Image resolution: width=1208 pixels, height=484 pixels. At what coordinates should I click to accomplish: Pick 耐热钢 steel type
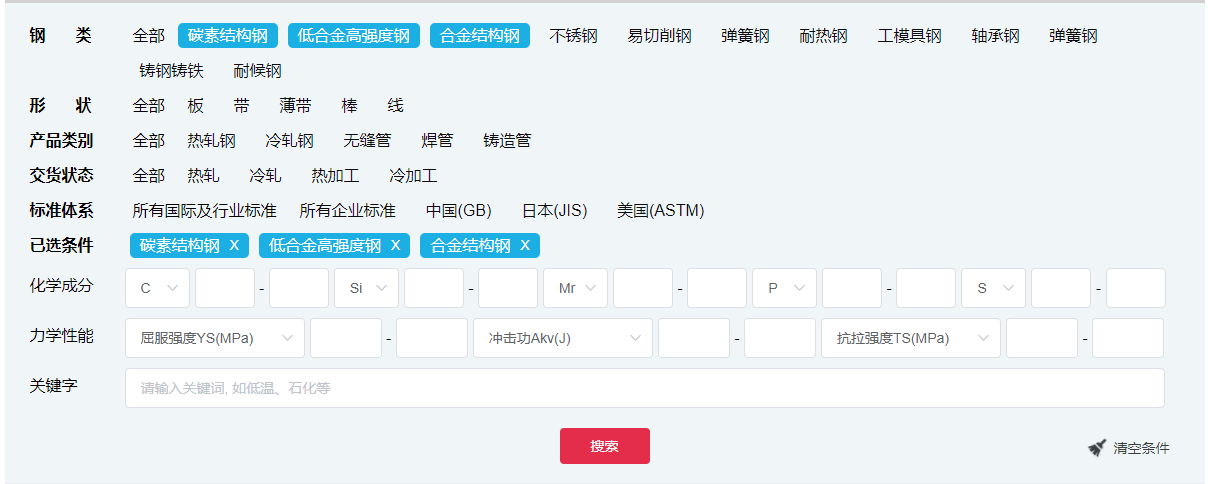point(824,36)
